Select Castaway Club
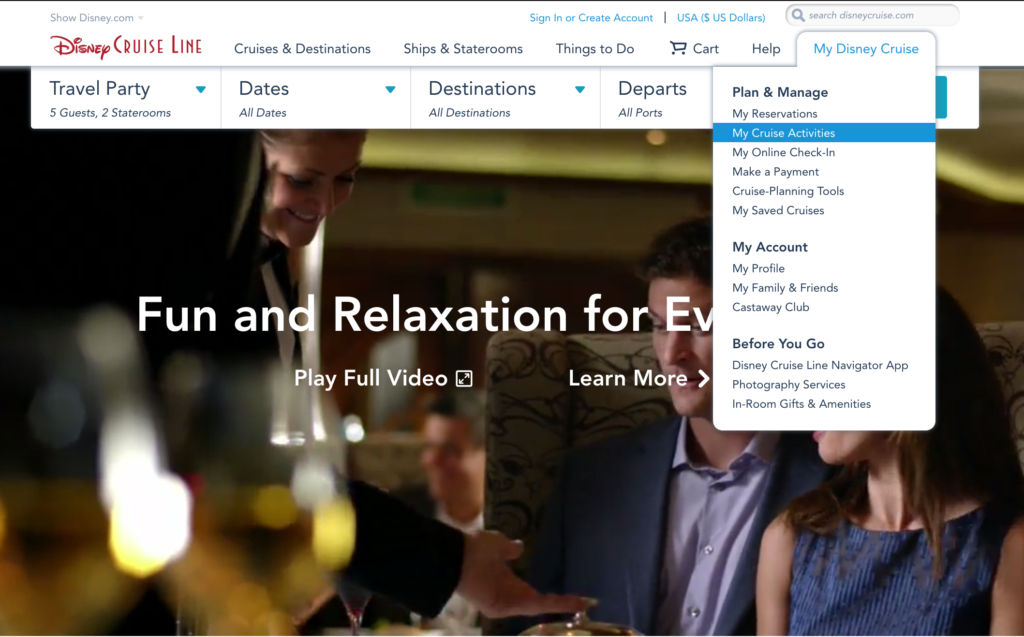Screen dimensions: 1024x637 pos(771,307)
